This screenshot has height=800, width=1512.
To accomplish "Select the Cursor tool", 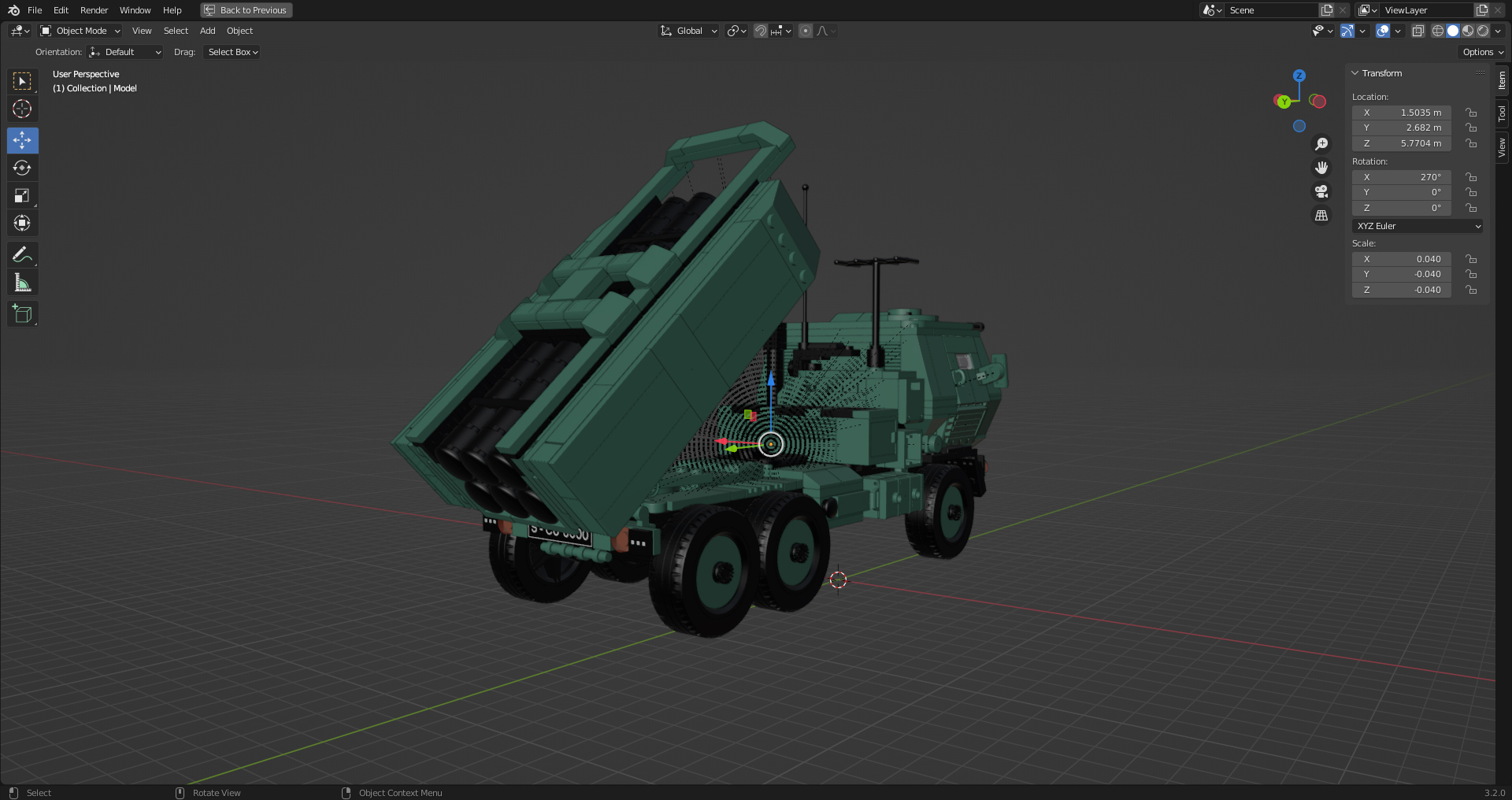I will click(22, 109).
